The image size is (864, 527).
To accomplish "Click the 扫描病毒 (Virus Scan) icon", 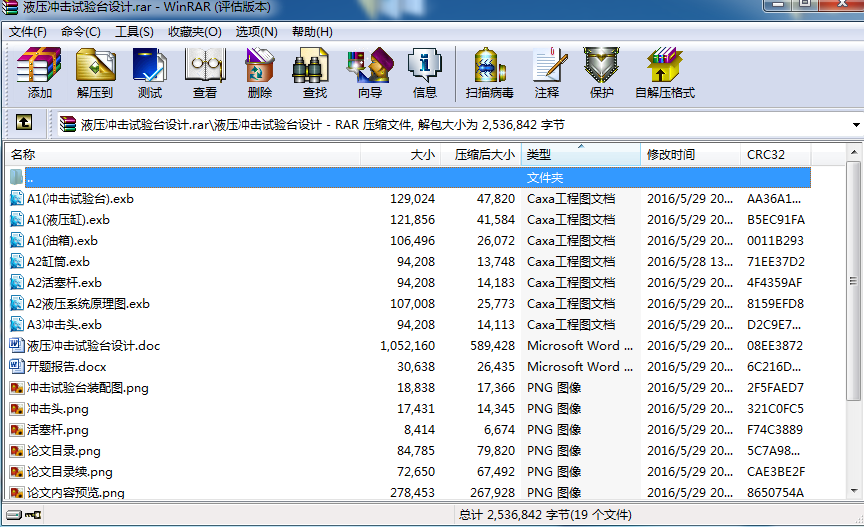I will tap(489, 65).
